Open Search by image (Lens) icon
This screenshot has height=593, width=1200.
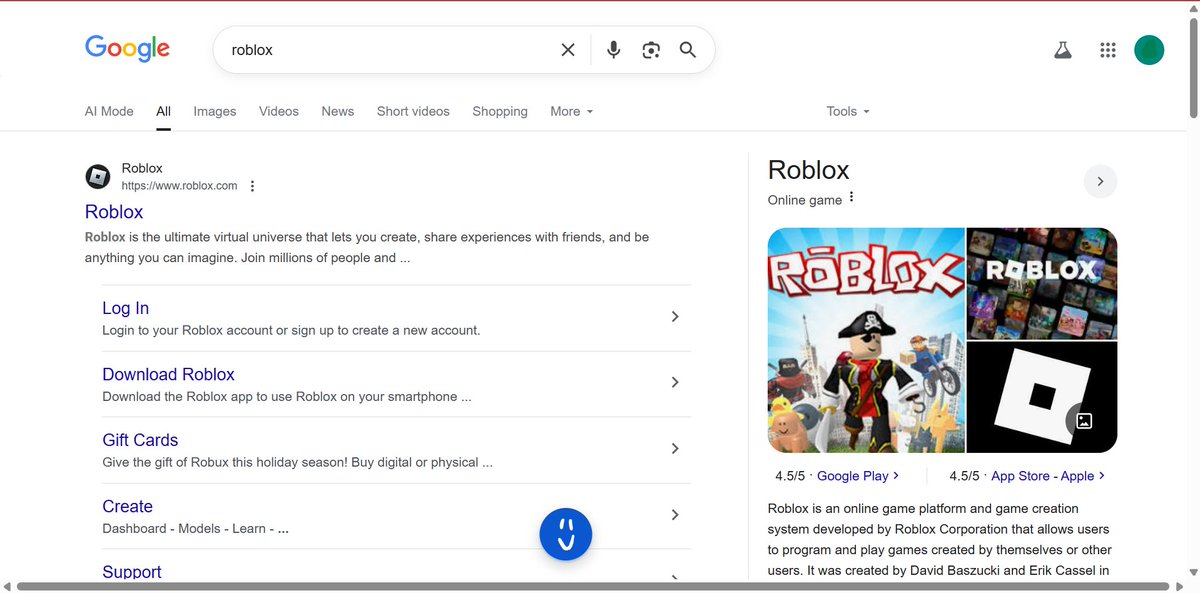[651, 50]
